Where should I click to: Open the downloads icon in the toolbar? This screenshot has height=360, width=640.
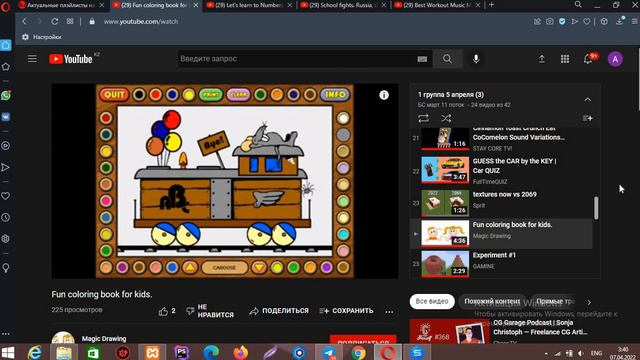pos(620,22)
